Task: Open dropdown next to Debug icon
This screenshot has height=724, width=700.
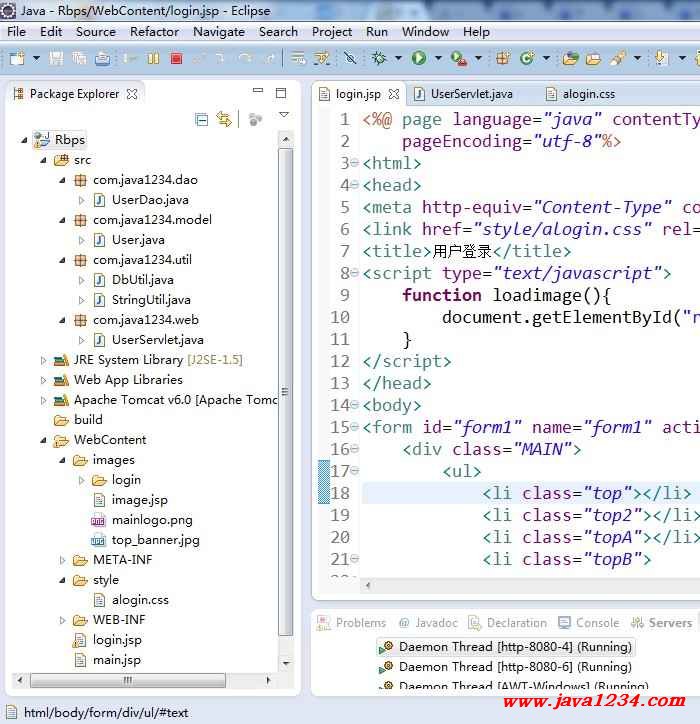Action: [x=398, y=58]
